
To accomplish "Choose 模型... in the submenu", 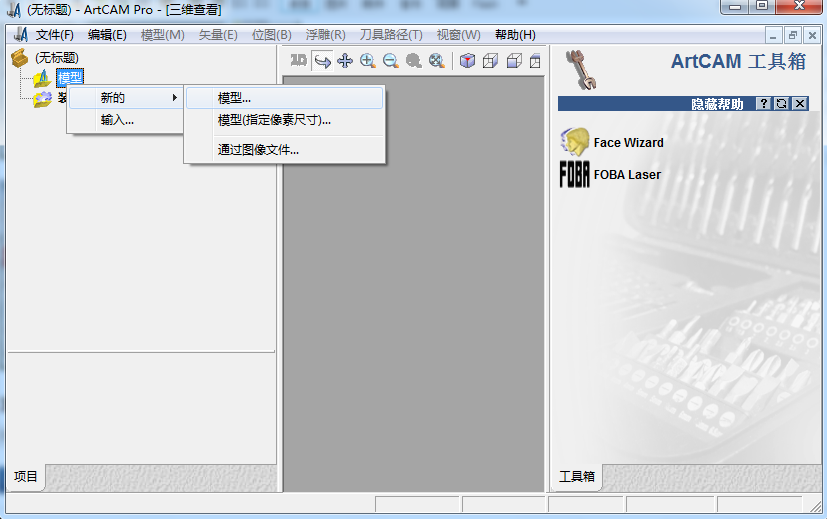I will [284, 98].
